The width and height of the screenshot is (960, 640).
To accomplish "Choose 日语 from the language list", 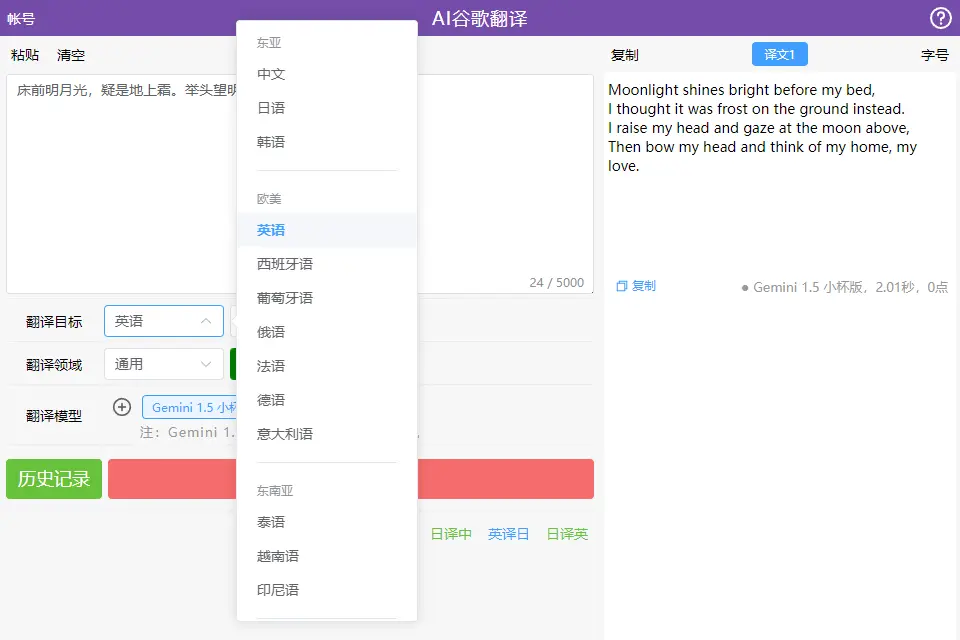I will click(x=327, y=108).
